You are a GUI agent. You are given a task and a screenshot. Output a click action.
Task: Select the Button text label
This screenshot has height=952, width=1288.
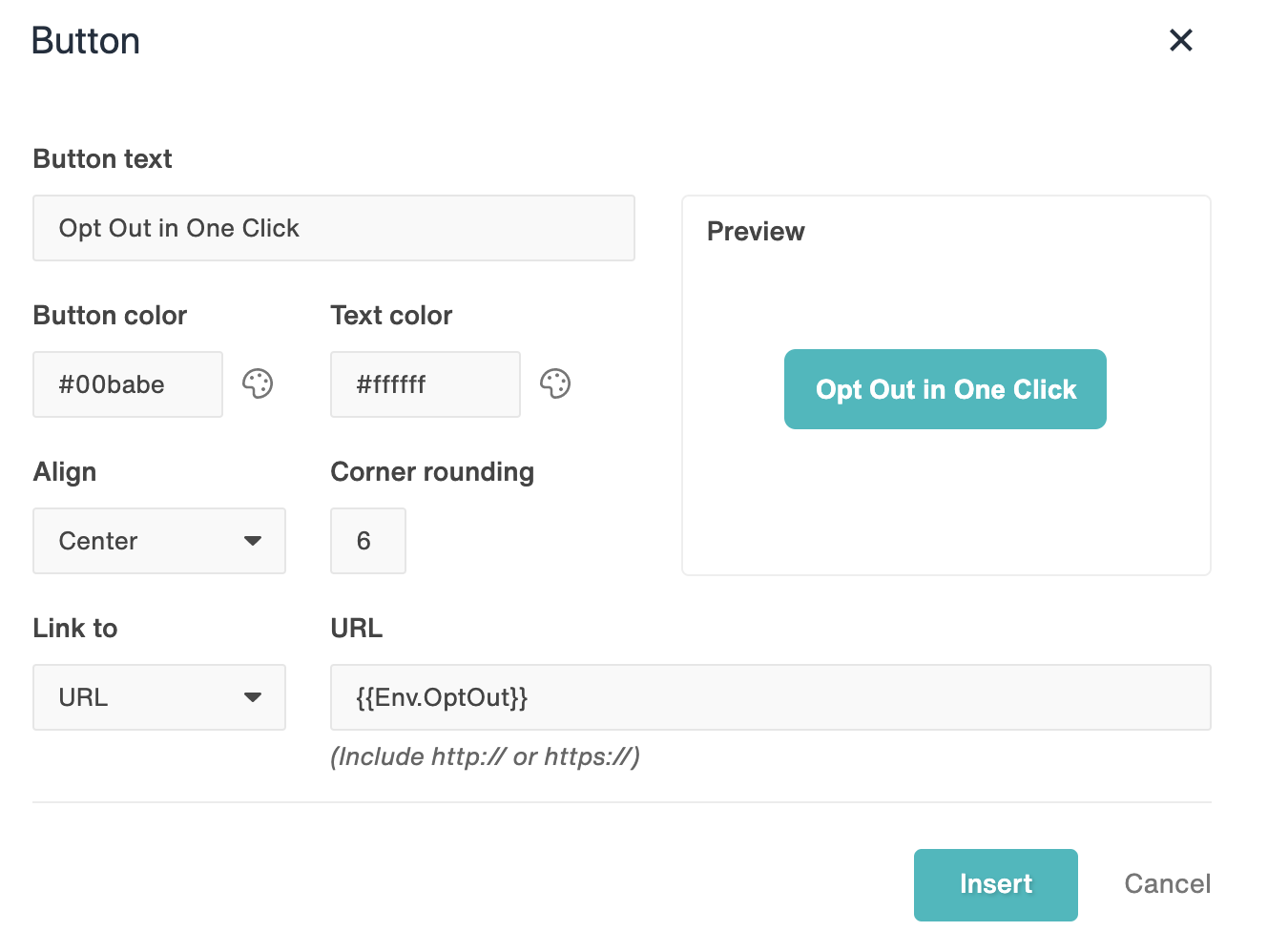click(102, 158)
